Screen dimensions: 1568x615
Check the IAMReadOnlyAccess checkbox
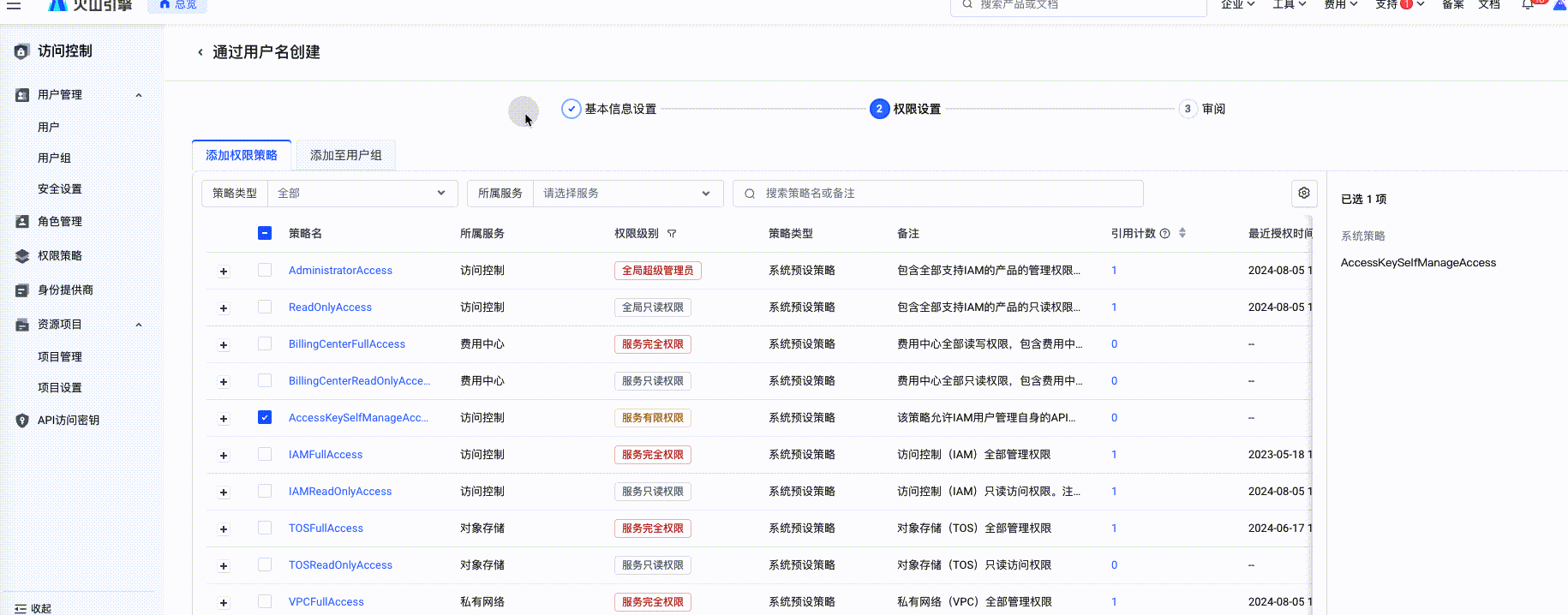(265, 491)
